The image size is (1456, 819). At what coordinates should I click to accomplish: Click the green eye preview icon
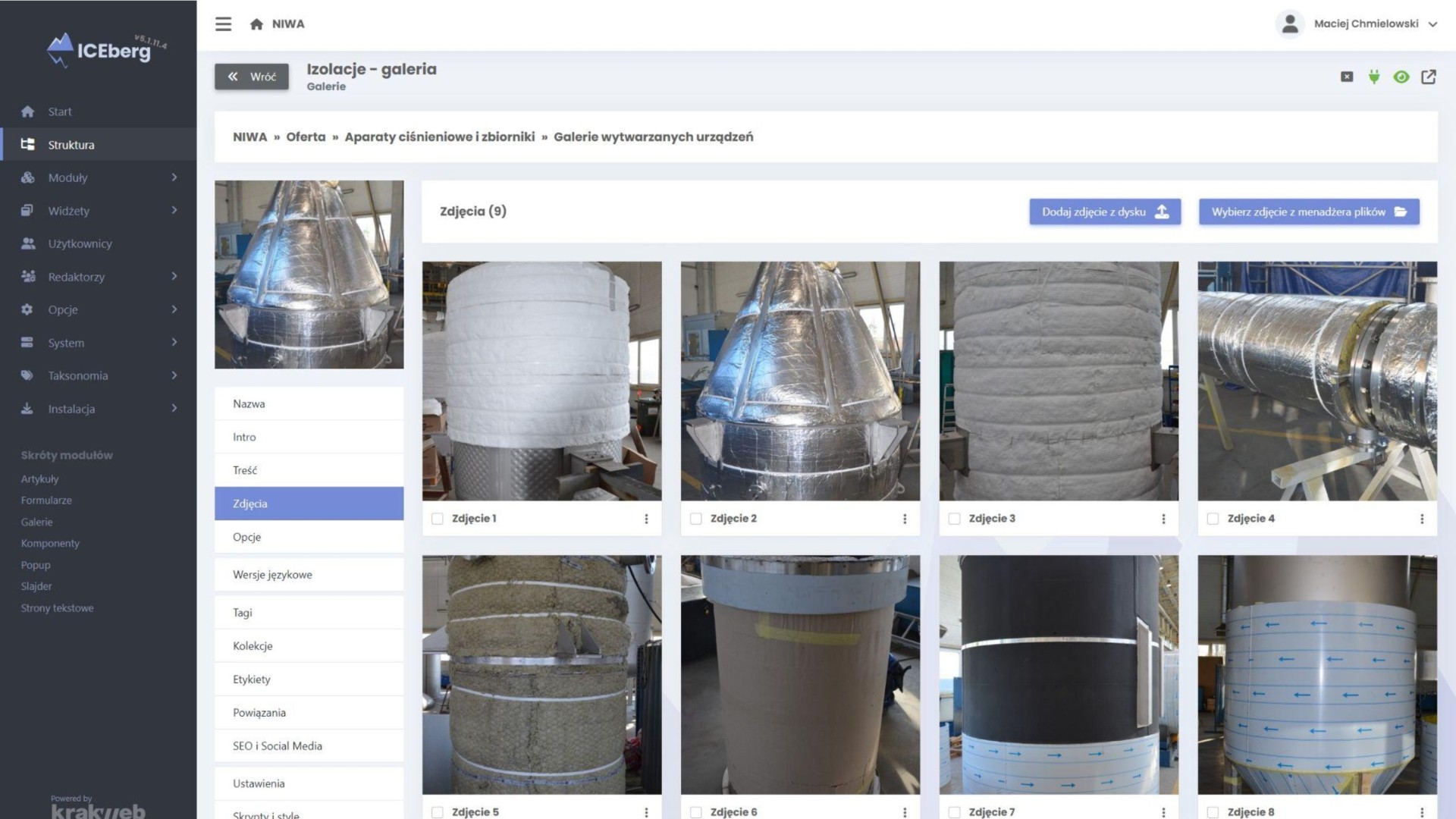pos(1401,77)
